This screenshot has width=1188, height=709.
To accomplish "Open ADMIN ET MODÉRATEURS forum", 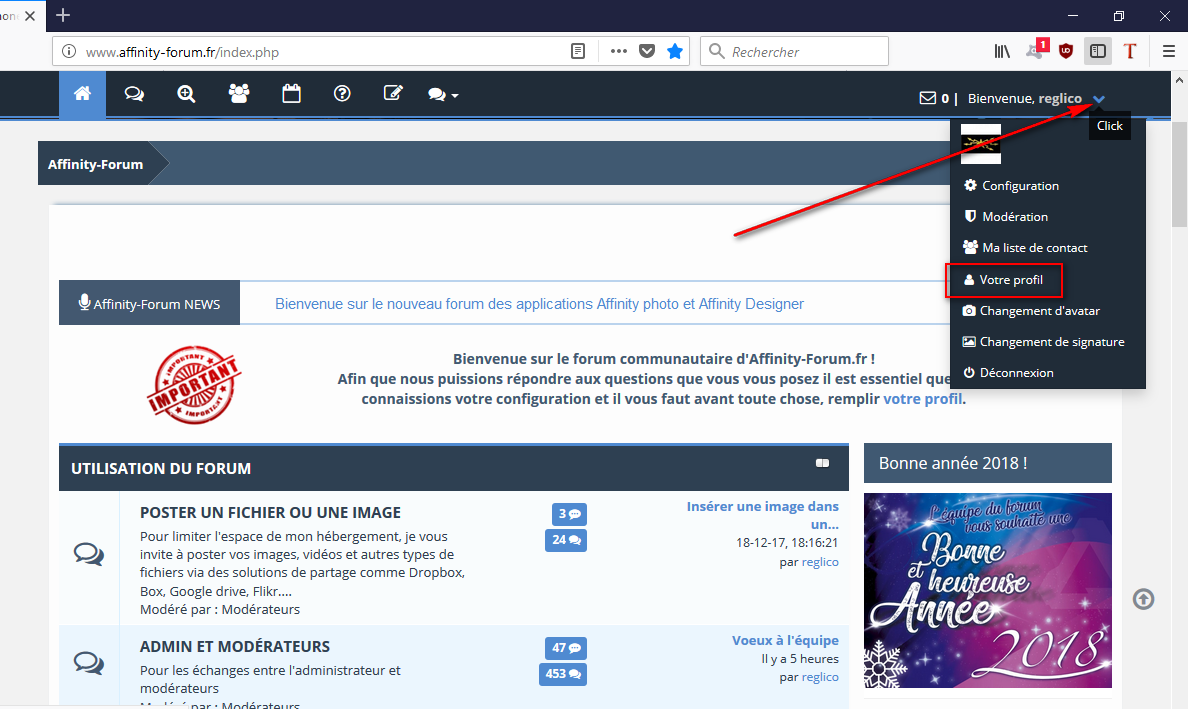I will pos(235,647).
